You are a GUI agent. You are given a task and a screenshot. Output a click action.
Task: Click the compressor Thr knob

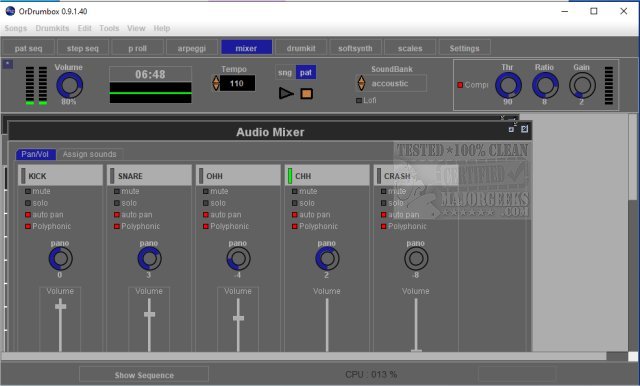pos(508,85)
